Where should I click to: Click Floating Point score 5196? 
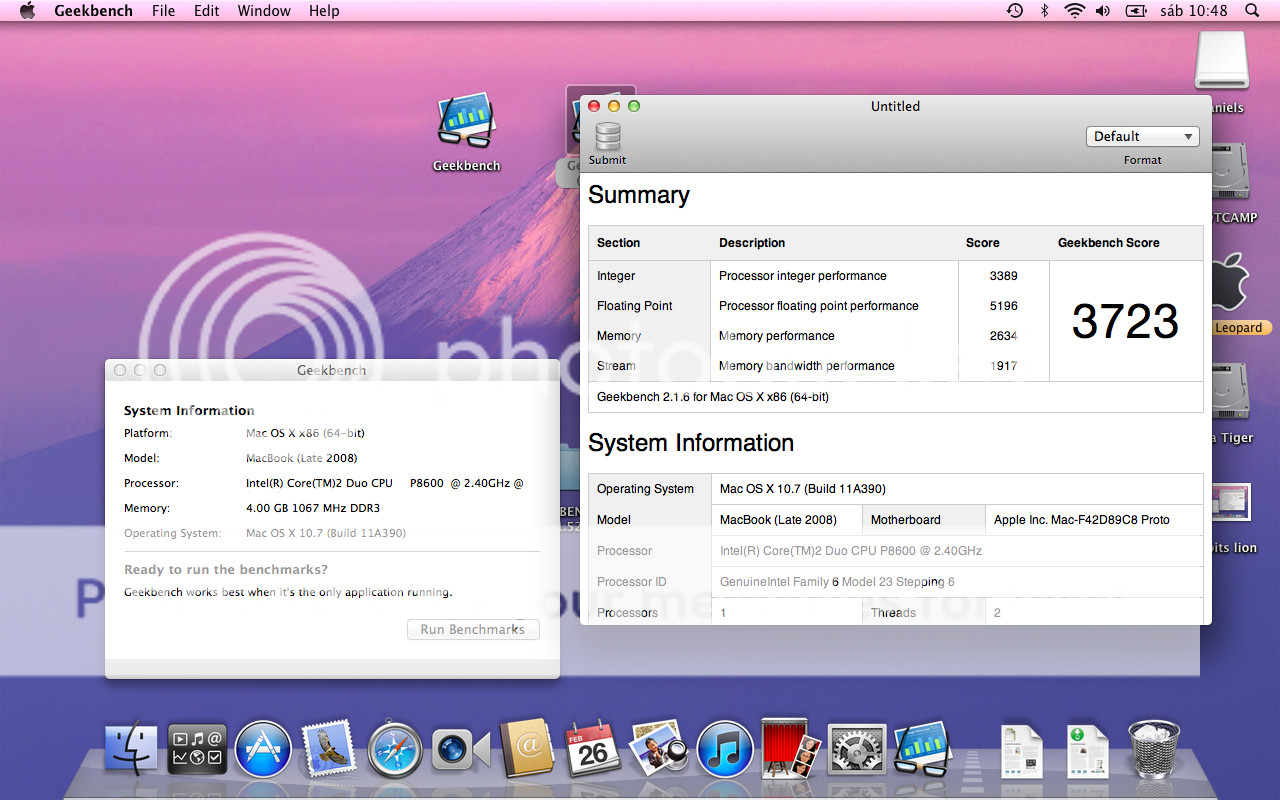pos(1003,306)
